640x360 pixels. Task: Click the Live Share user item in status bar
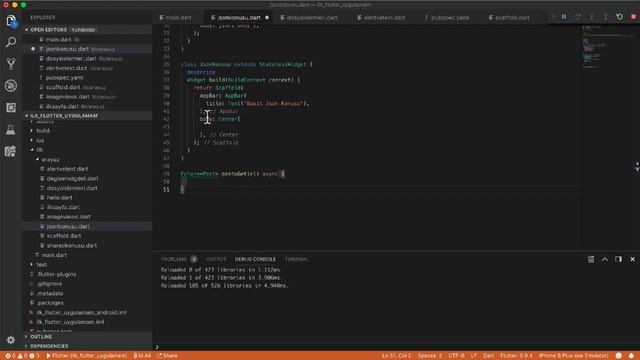[x=142, y=356]
